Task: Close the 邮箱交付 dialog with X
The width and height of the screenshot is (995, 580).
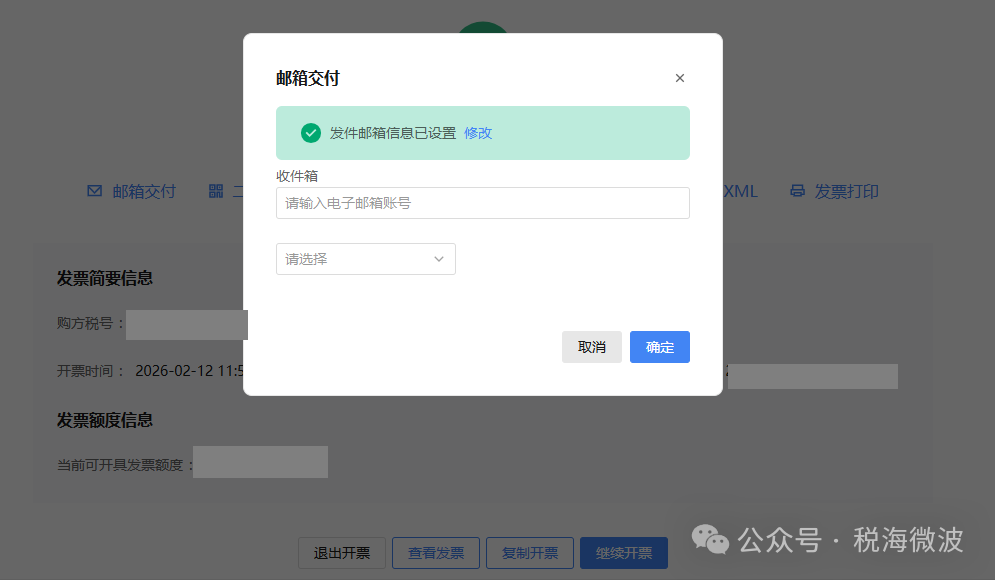Action: coord(680,78)
